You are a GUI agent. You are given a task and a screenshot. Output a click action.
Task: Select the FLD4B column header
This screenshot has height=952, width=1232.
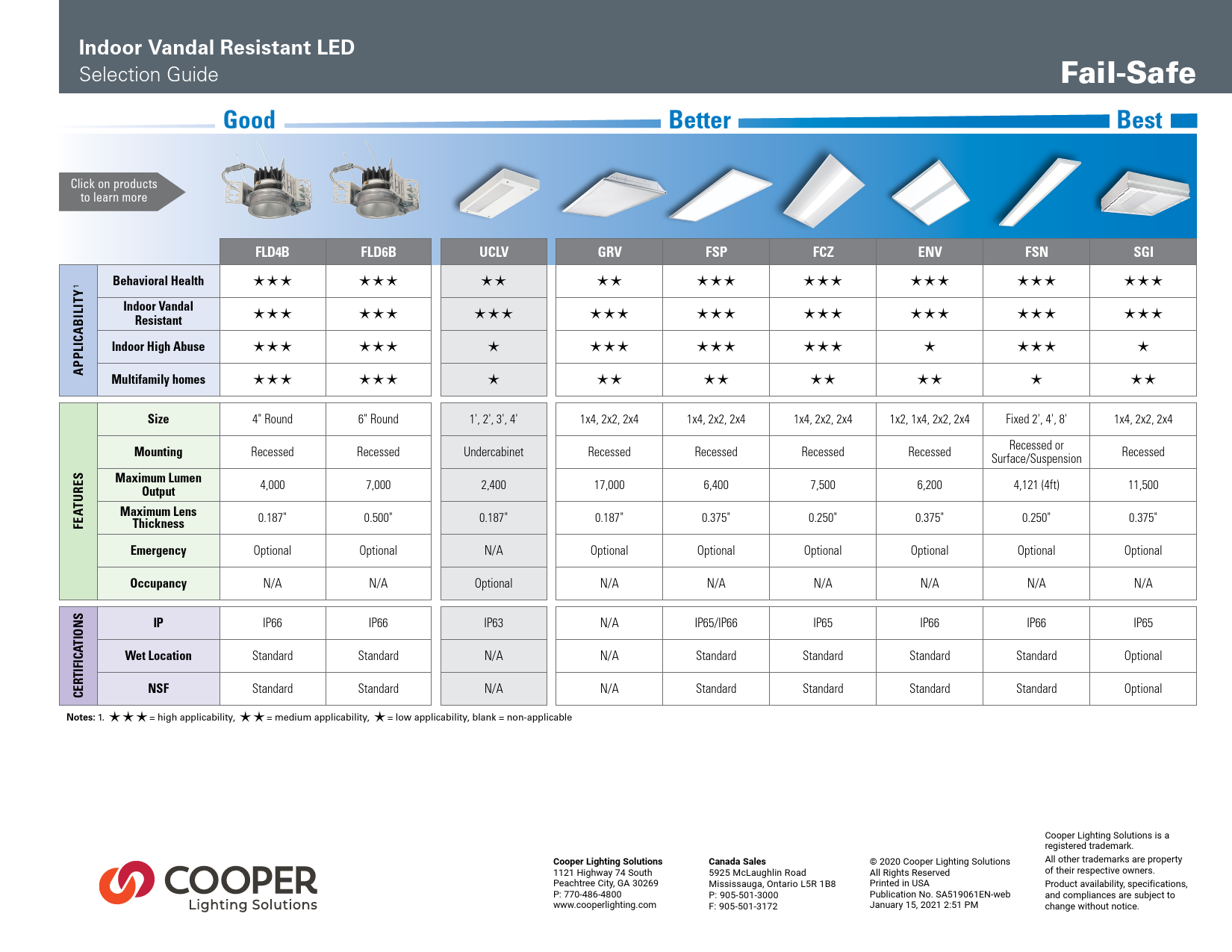pos(273,252)
